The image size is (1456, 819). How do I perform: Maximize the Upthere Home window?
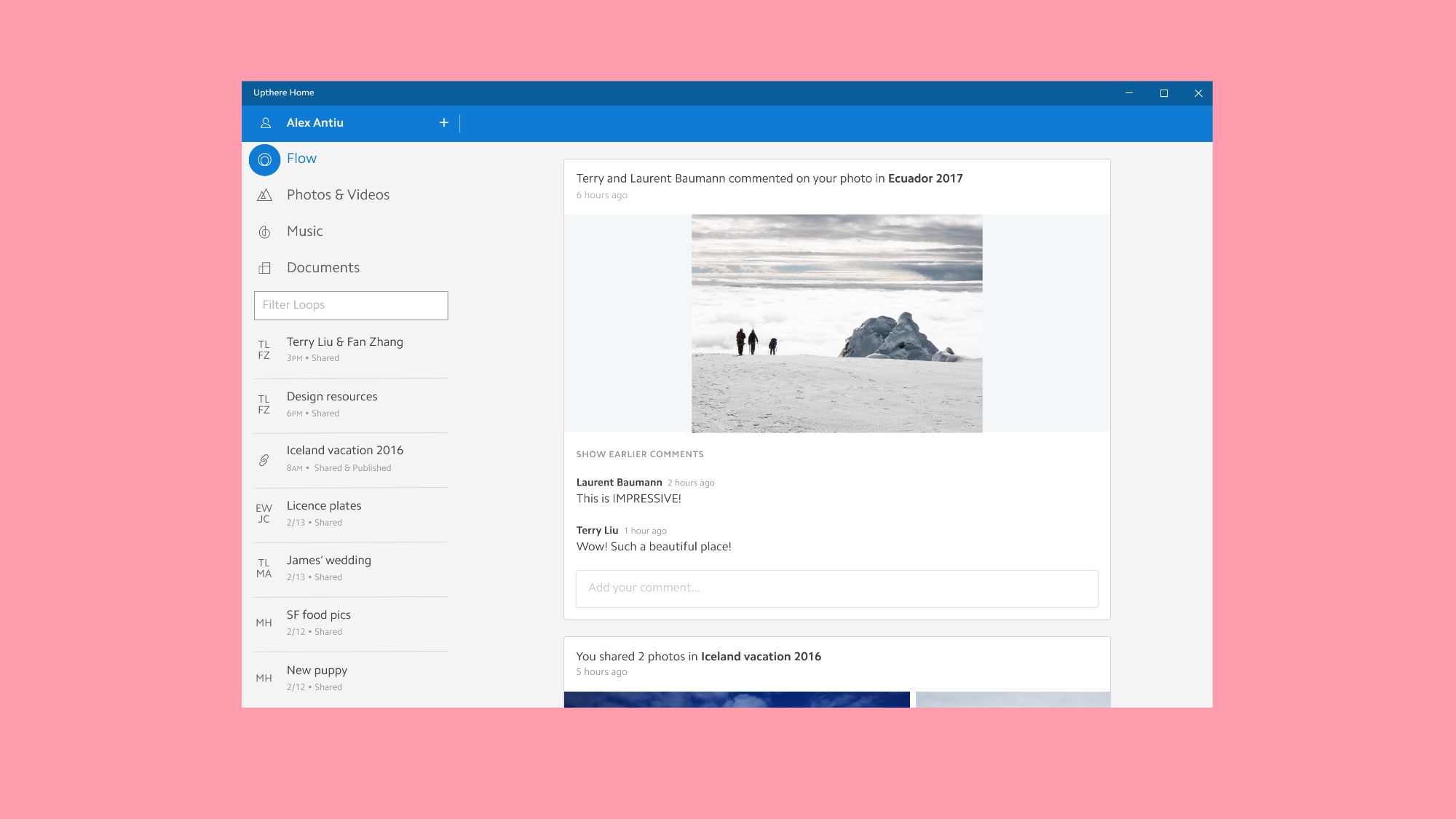[x=1163, y=93]
